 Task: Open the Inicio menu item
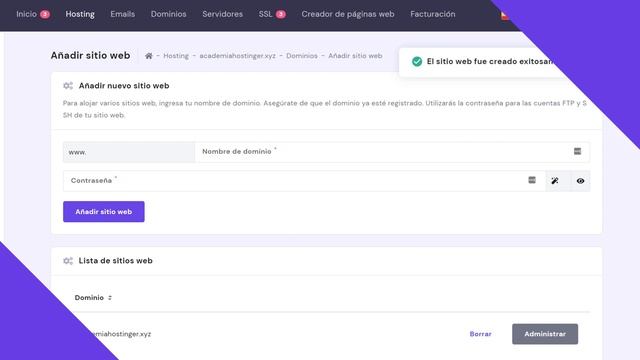[x=27, y=14]
